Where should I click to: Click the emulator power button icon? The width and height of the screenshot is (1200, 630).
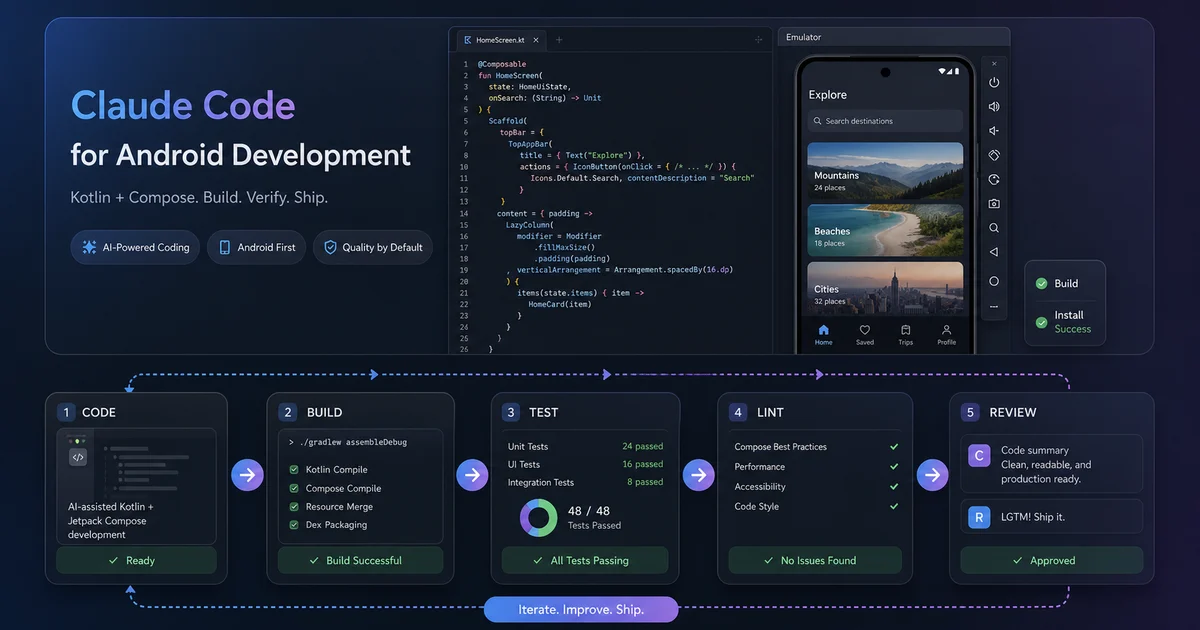click(994, 83)
